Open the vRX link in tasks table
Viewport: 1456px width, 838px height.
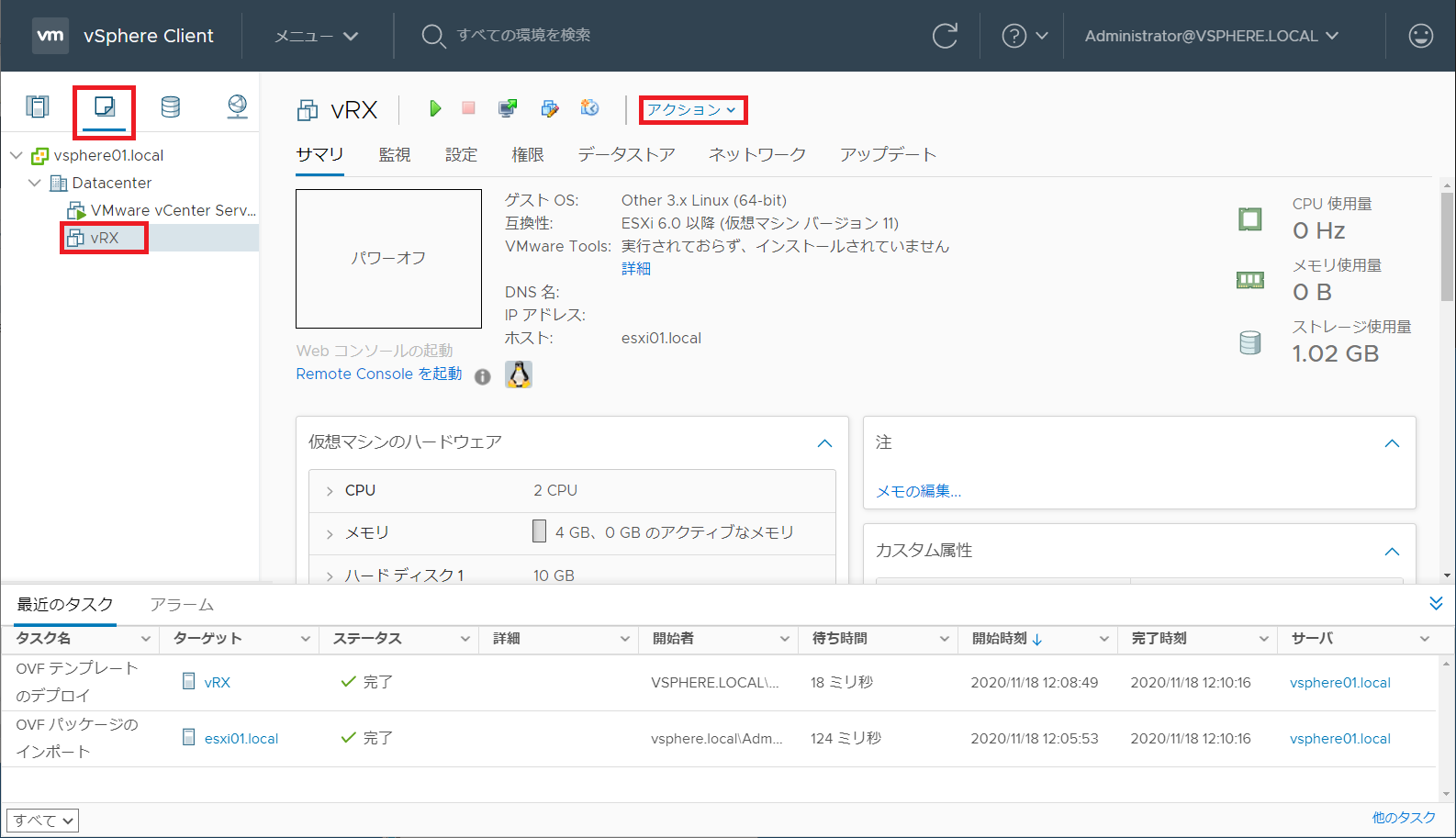217,682
